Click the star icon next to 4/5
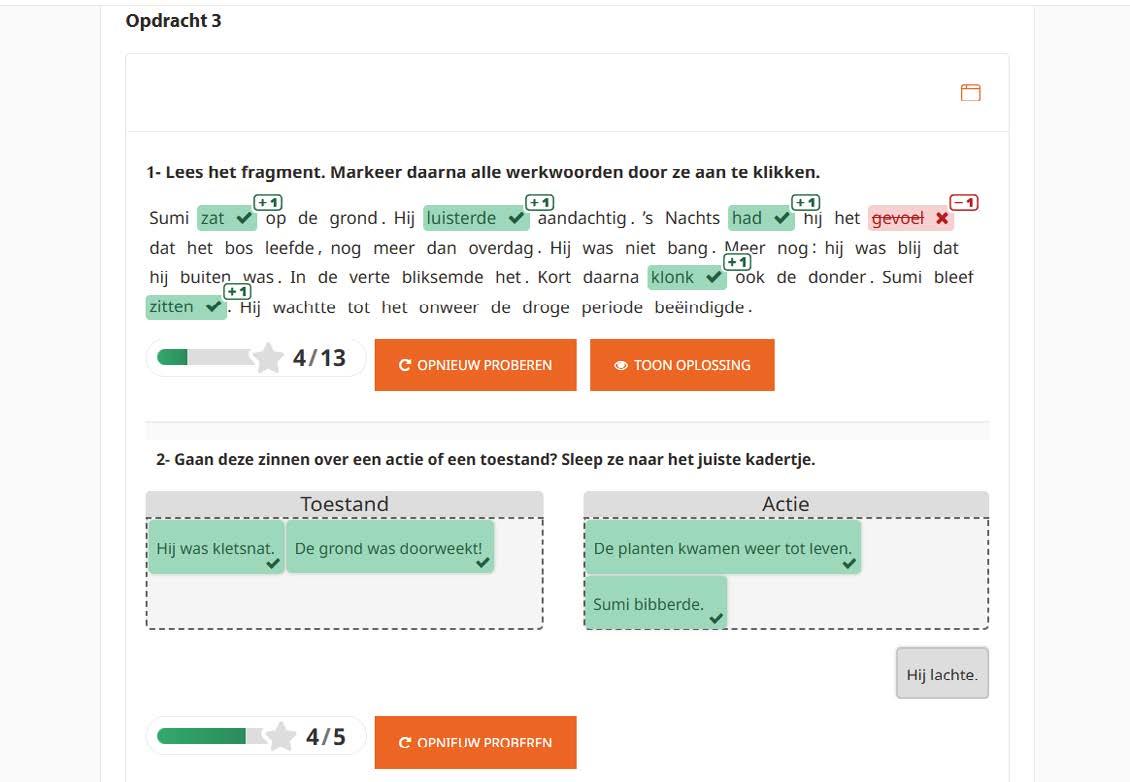1130x782 pixels. click(280, 736)
